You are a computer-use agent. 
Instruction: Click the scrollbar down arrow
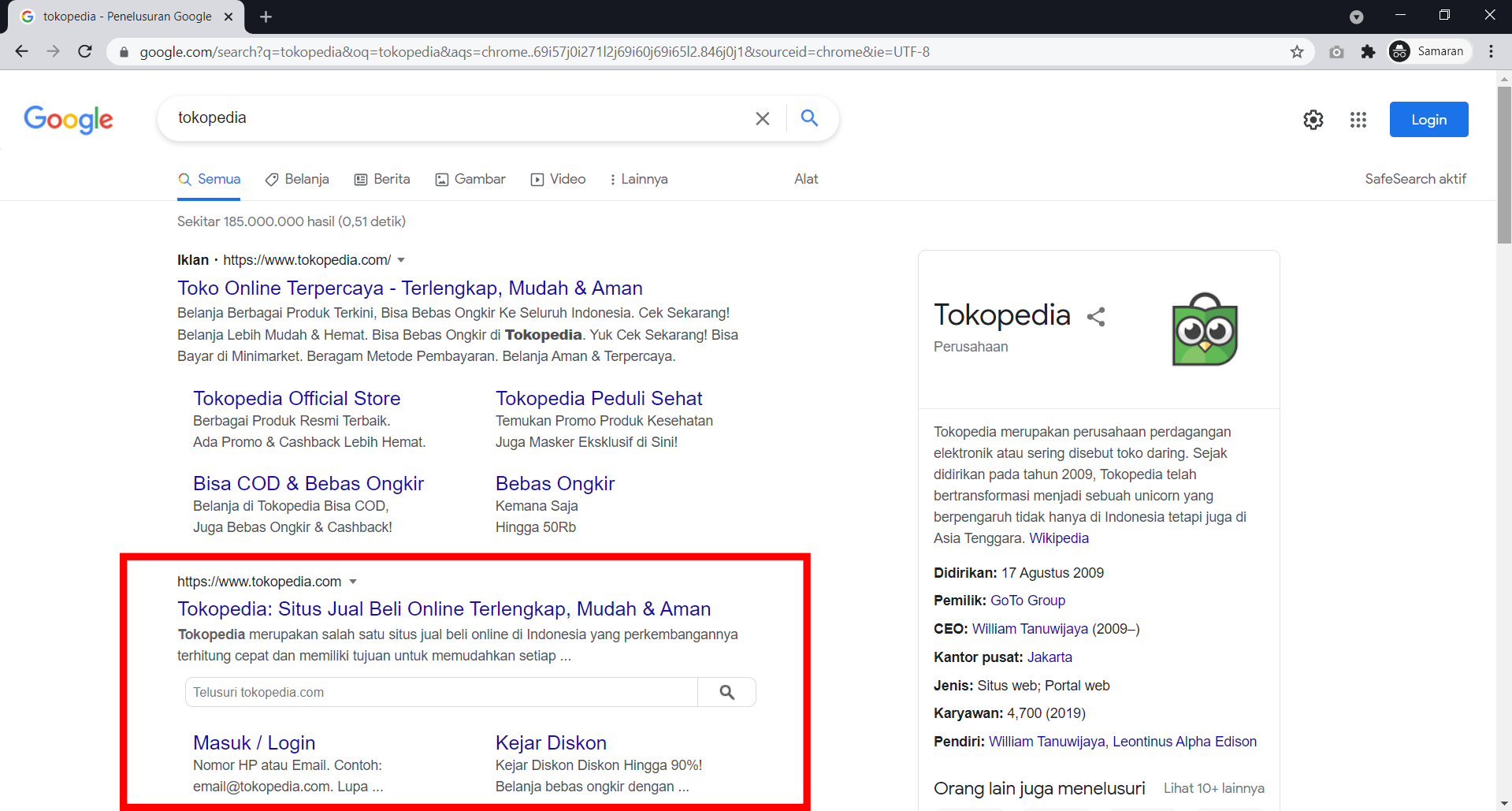click(x=1504, y=804)
